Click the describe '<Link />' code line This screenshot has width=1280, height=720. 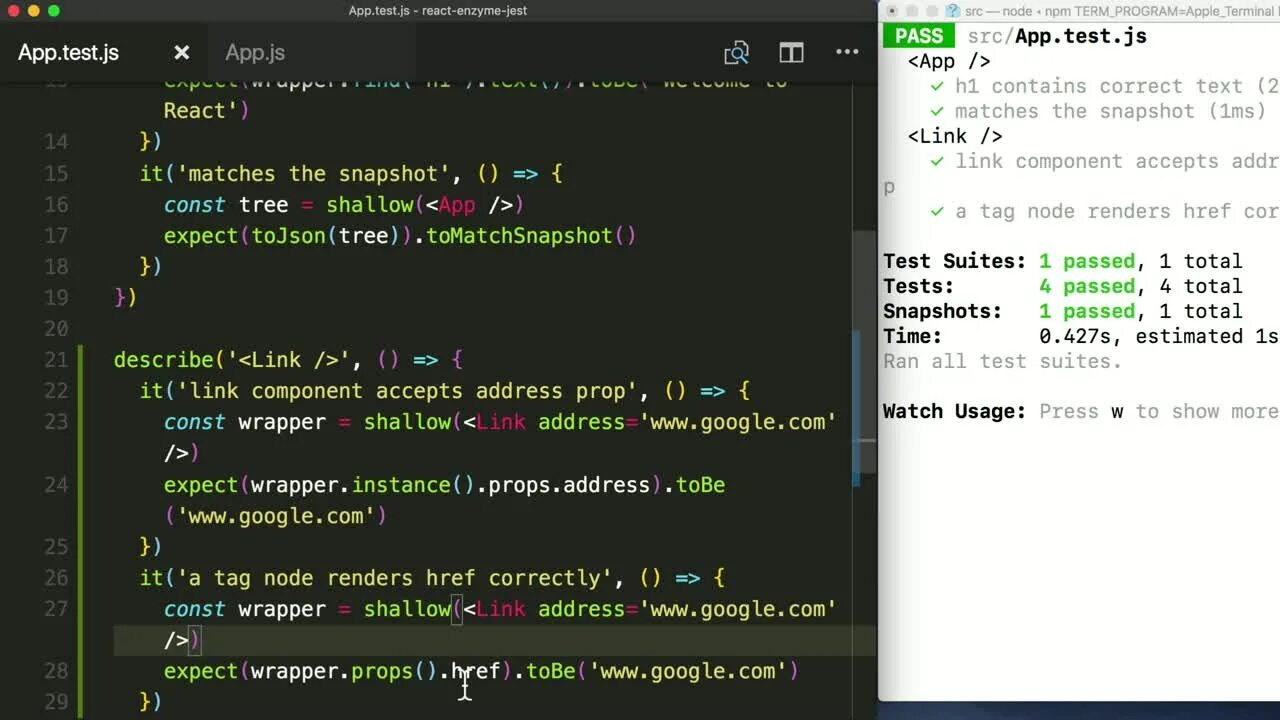[x=288, y=360]
